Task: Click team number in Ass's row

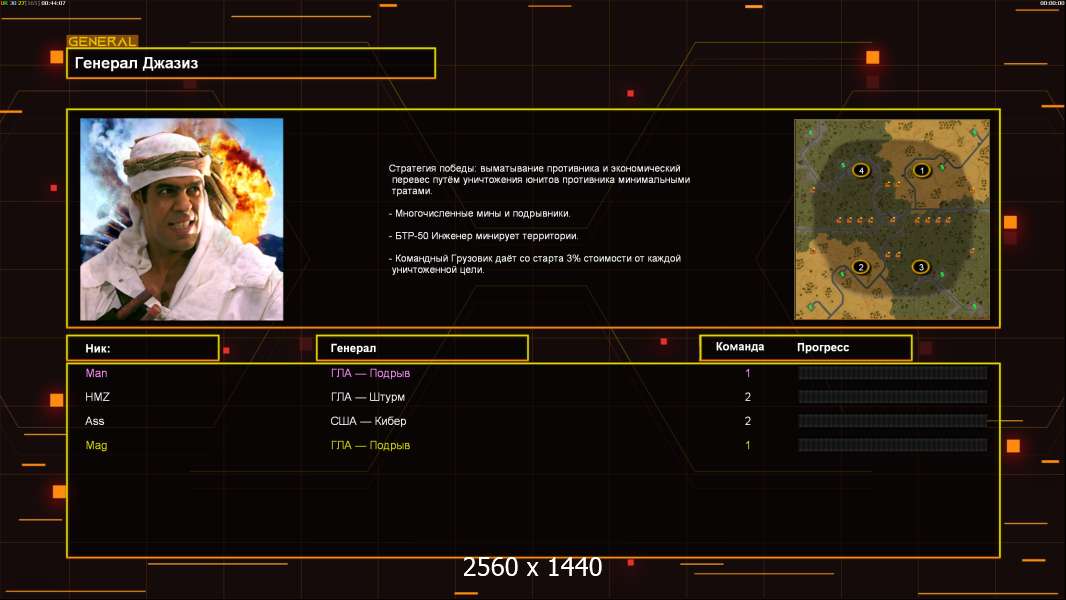Action: tap(747, 421)
